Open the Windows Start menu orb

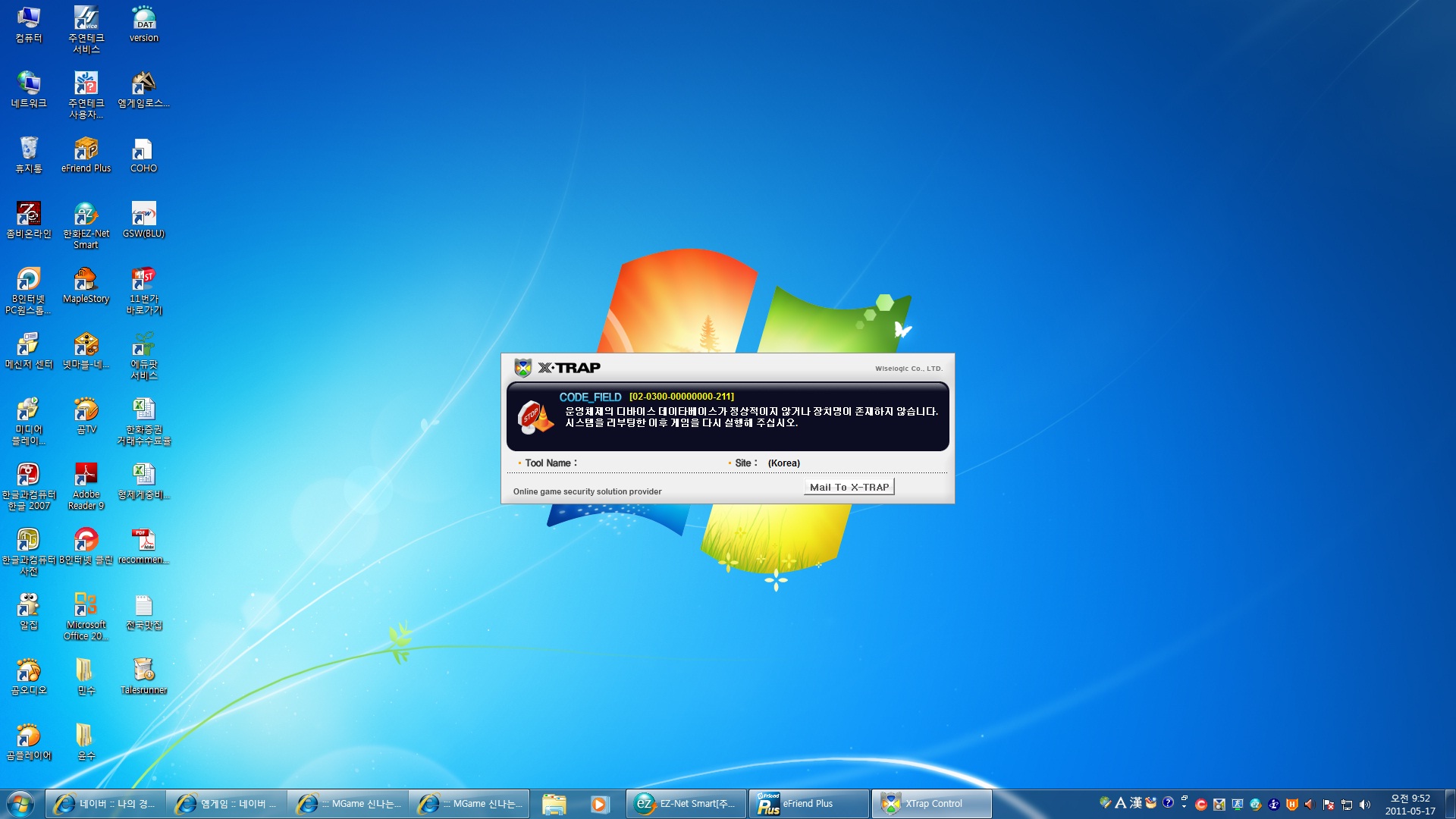pos(20,804)
